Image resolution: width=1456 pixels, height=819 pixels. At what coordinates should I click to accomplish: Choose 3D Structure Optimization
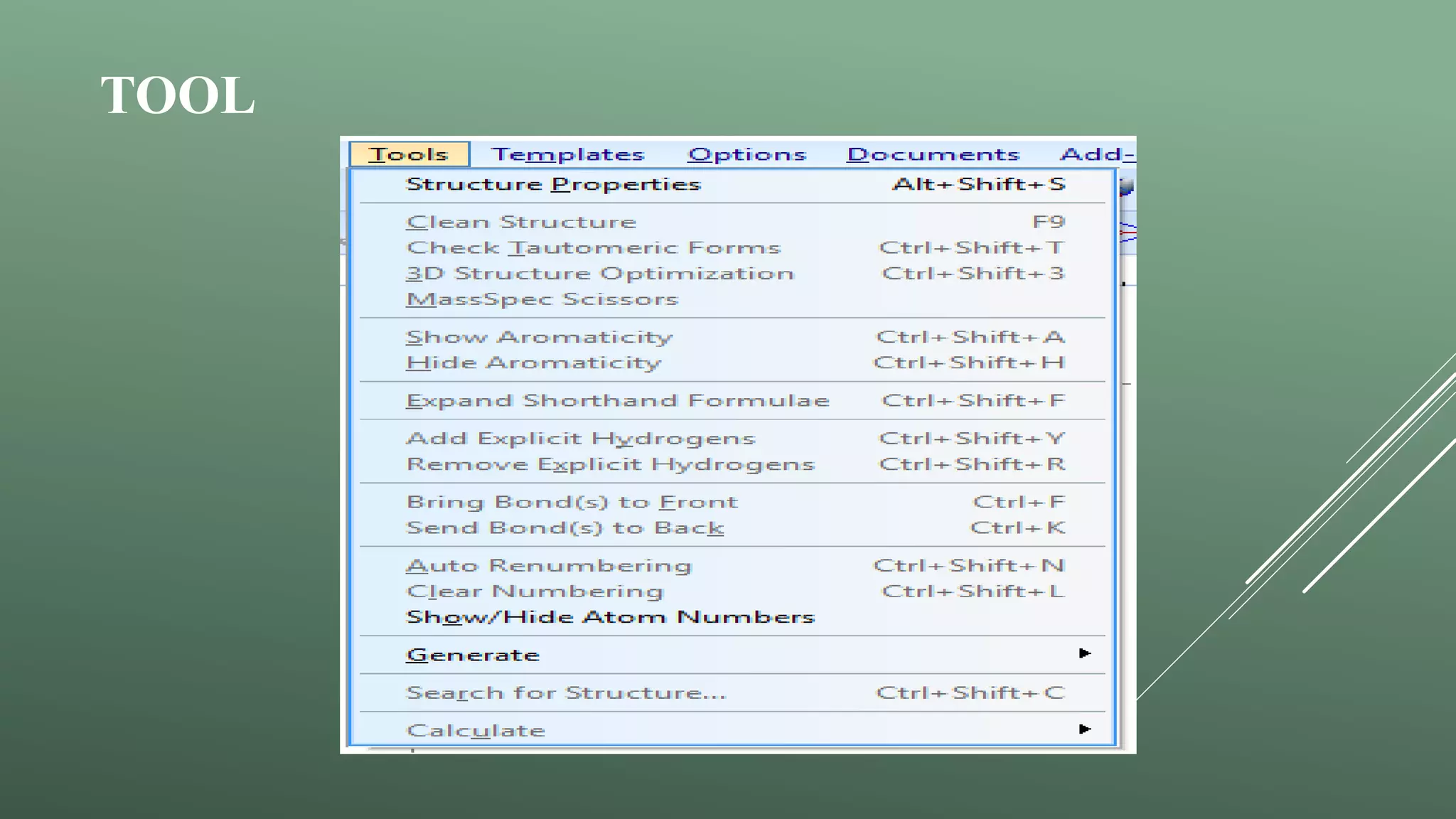pyautogui.click(x=600, y=273)
